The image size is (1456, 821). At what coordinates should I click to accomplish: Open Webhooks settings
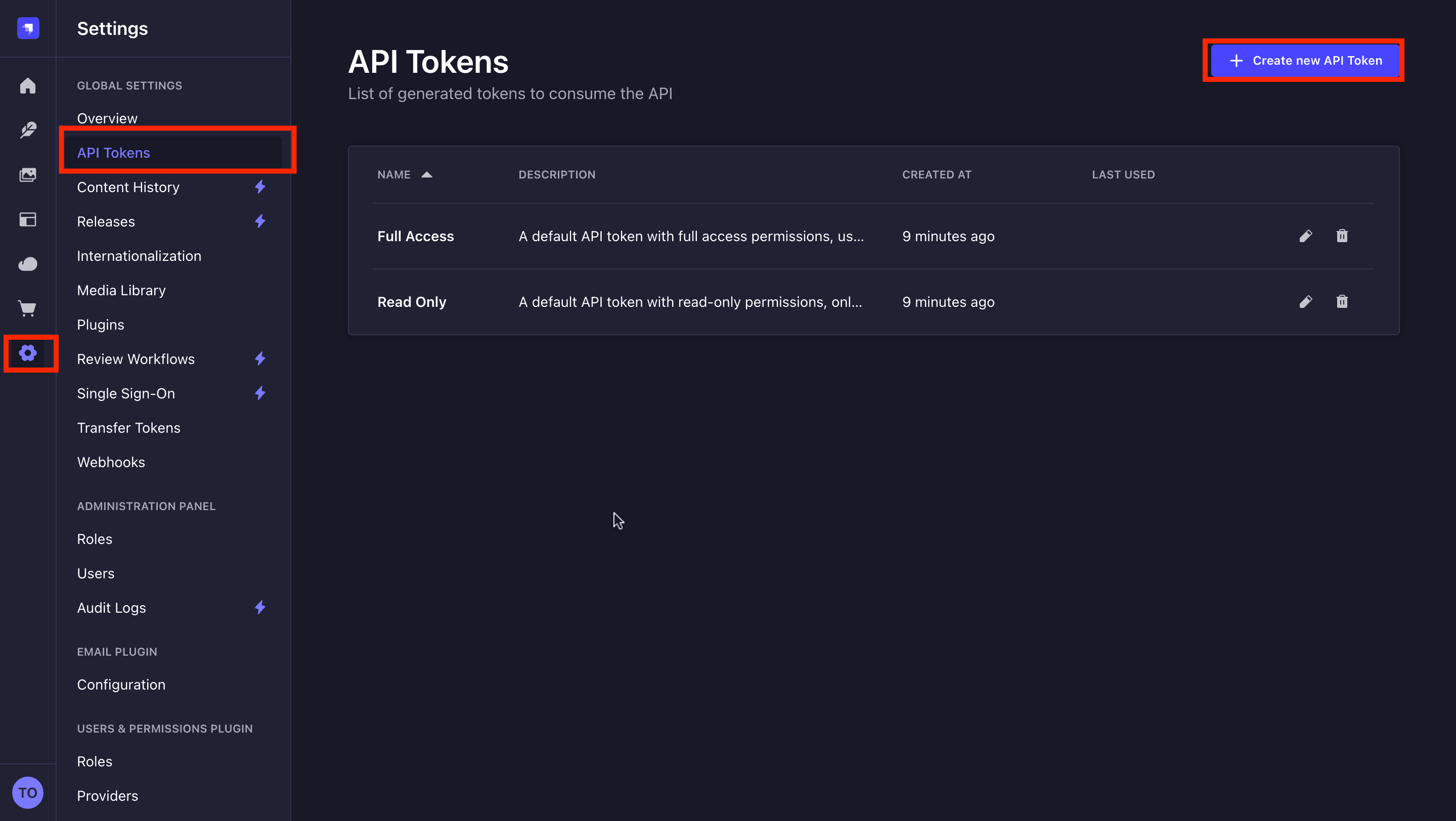(x=111, y=462)
